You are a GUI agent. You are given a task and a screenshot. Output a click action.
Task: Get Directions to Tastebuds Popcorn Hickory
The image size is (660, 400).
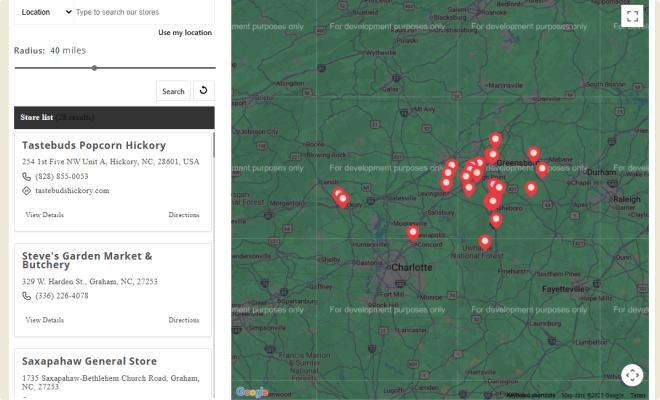184,214
